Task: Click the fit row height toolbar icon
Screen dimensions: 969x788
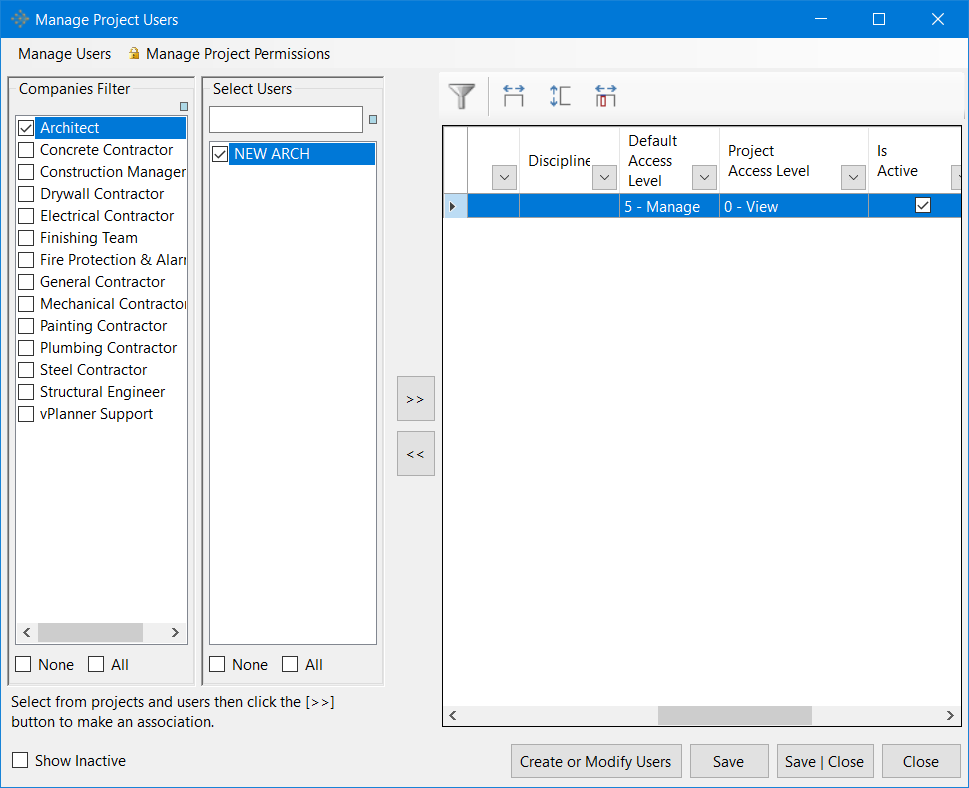Action: click(559, 96)
